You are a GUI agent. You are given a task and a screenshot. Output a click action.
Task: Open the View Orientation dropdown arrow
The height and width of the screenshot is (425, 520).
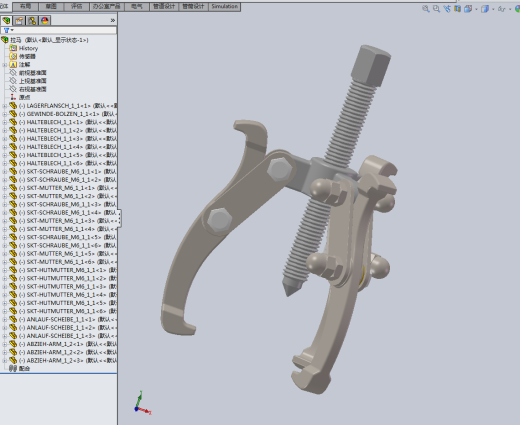point(476,9)
